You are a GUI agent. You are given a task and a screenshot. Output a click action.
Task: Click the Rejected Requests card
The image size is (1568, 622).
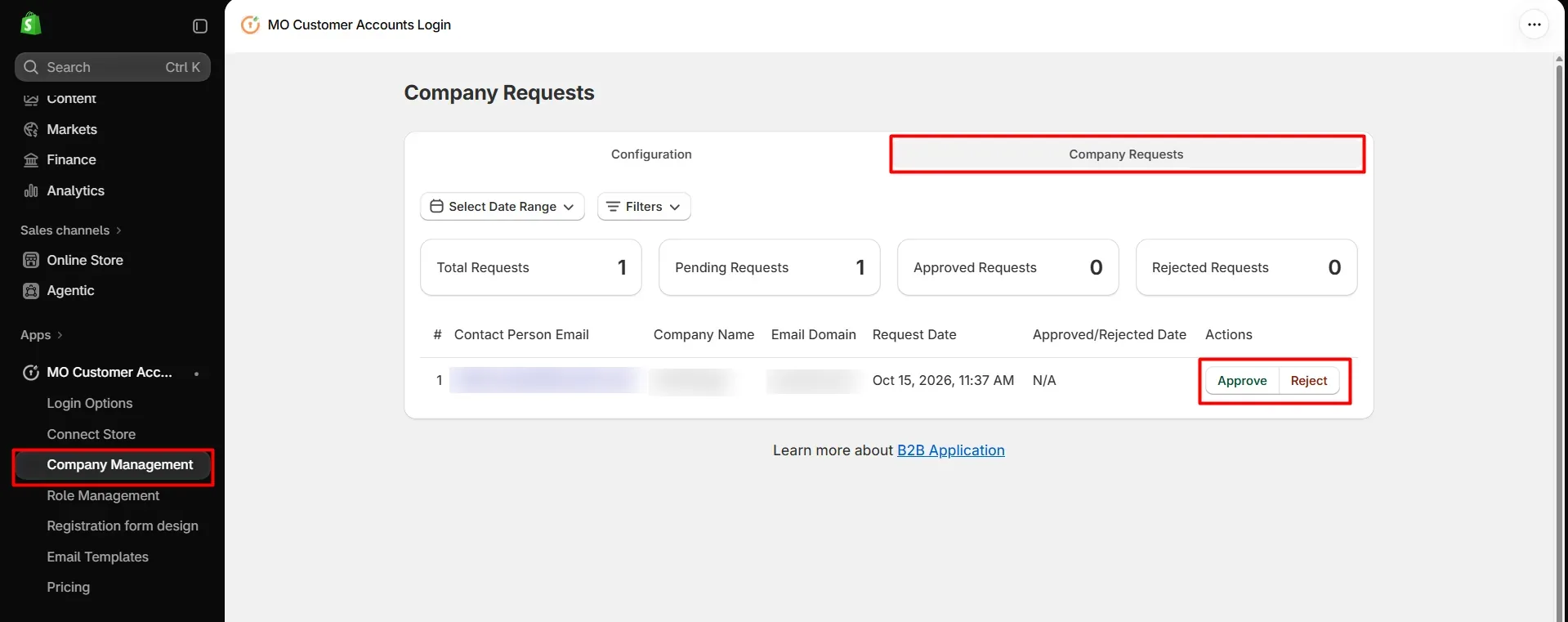(1246, 267)
